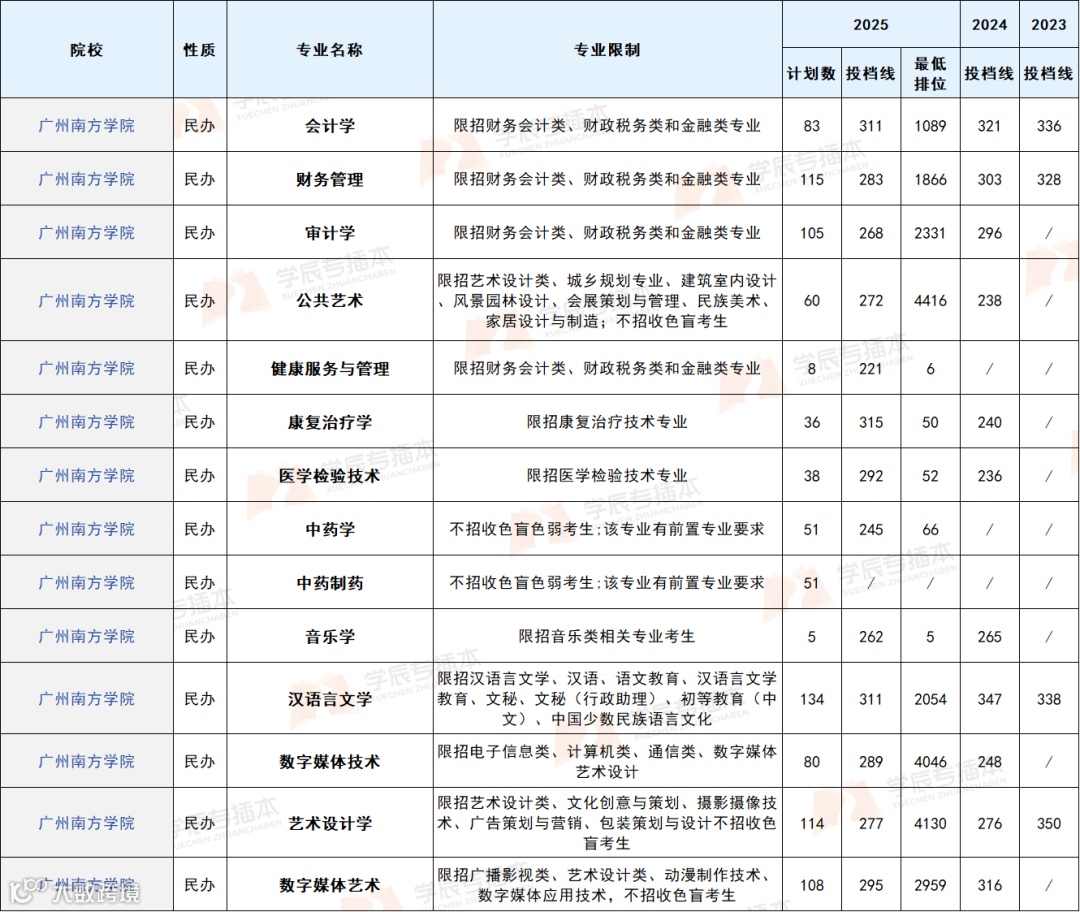Click 2023 score 350 in 艺术设计学 row
Image resolution: width=1080 pixels, height=912 pixels.
pos(1049,823)
